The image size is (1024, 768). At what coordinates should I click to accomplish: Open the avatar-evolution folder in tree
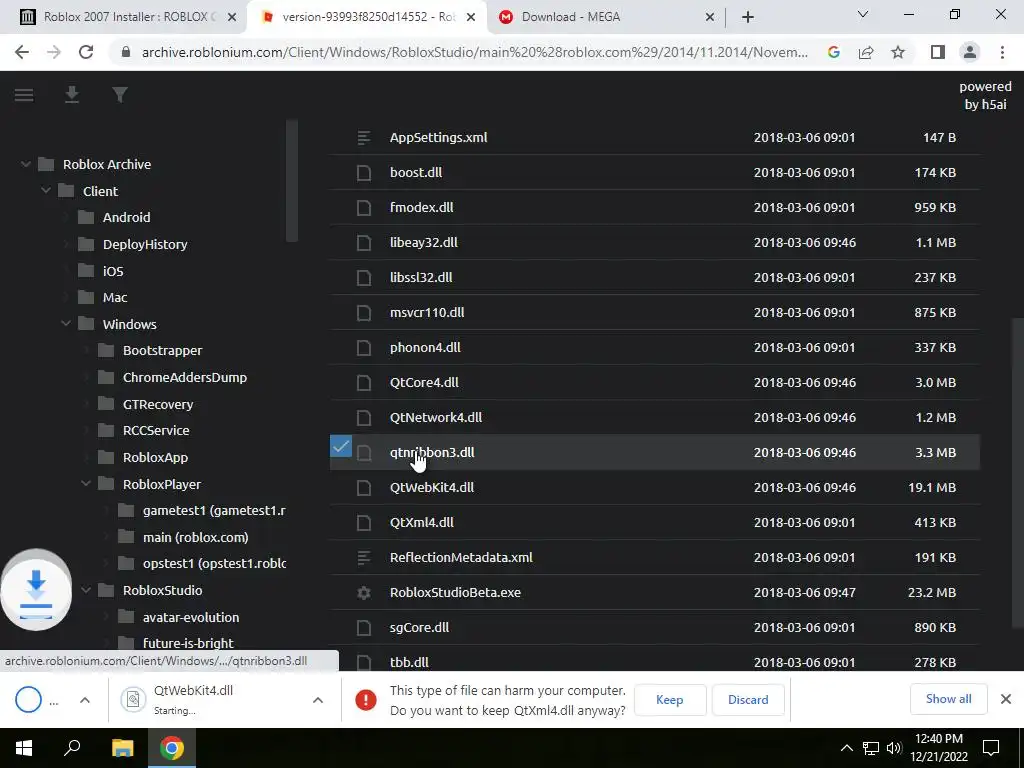[x=191, y=617]
